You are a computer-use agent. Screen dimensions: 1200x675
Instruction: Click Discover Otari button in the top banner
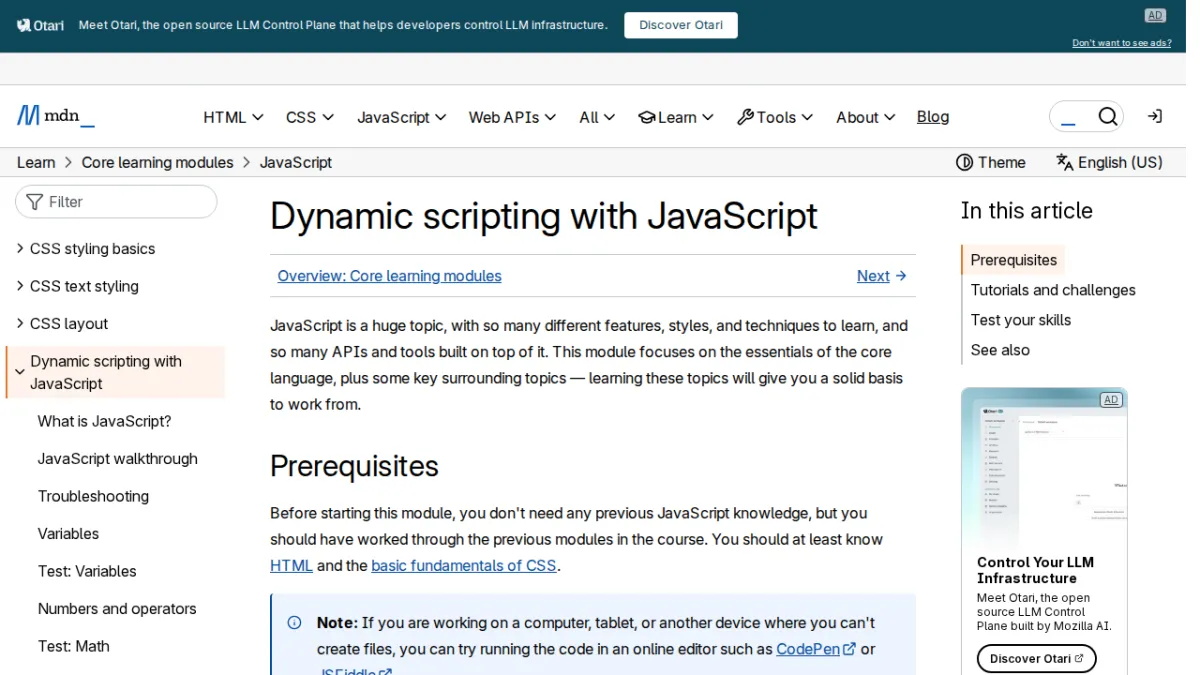(x=681, y=25)
